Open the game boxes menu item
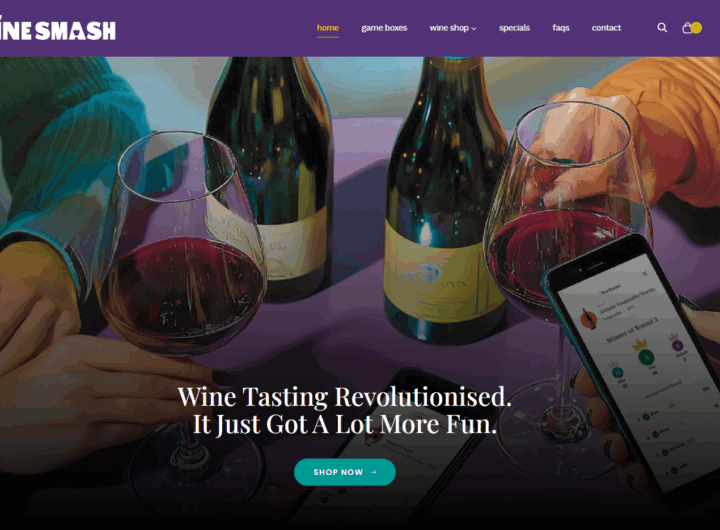The width and height of the screenshot is (720, 530). tap(384, 28)
